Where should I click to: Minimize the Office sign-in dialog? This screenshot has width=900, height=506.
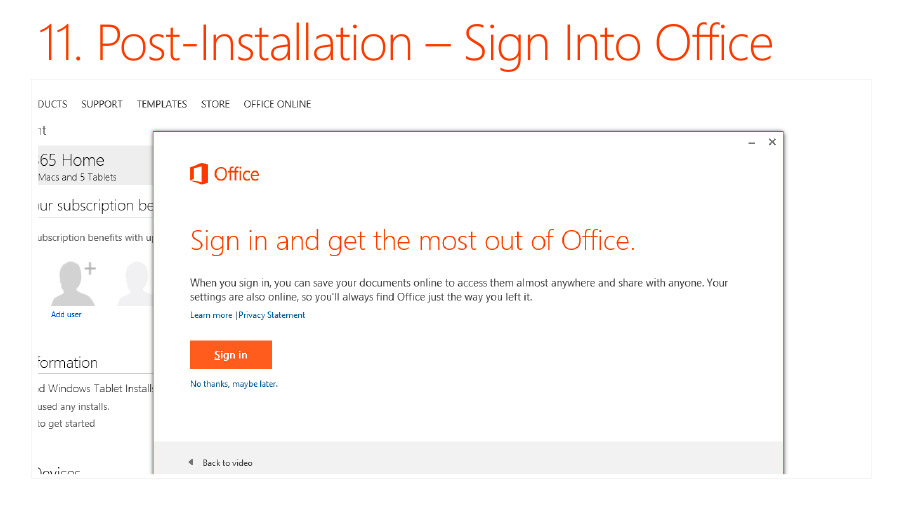point(751,142)
